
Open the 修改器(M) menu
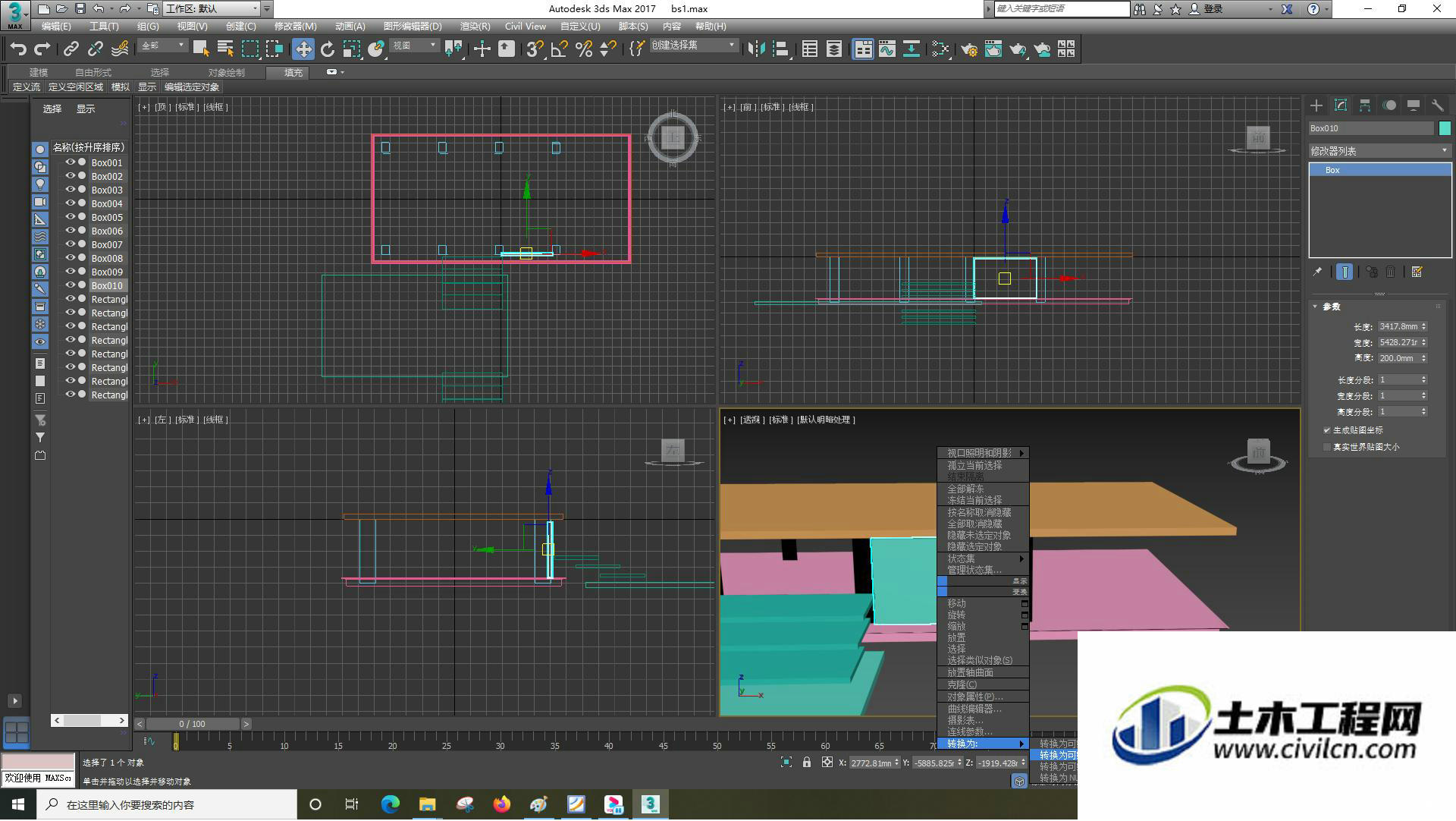(x=295, y=26)
